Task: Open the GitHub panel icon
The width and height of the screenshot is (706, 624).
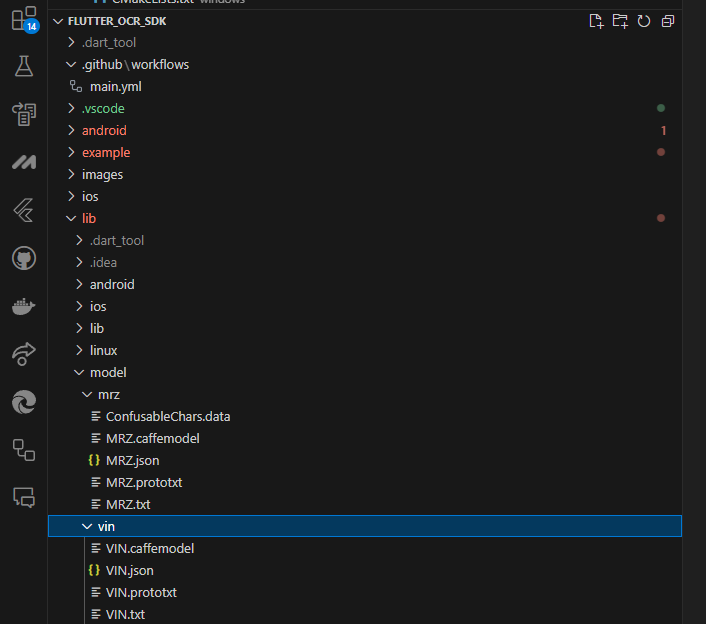Action: 23,259
